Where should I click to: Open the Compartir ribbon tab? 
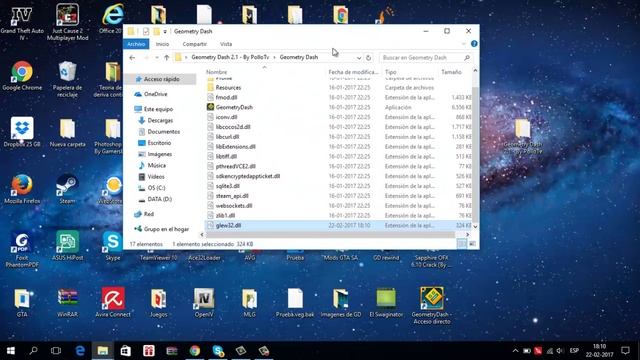point(194,44)
